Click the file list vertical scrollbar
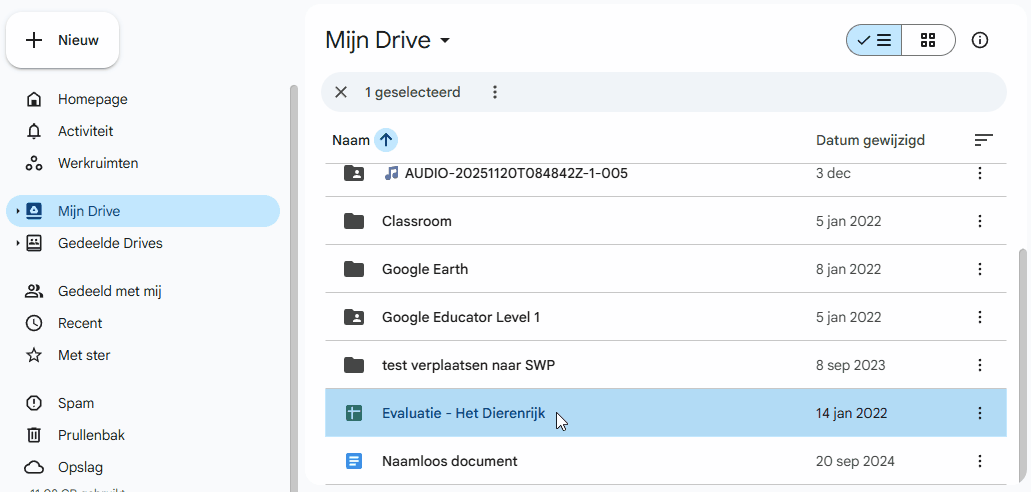The width and height of the screenshot is (1031, 492). pos(1021,360)
